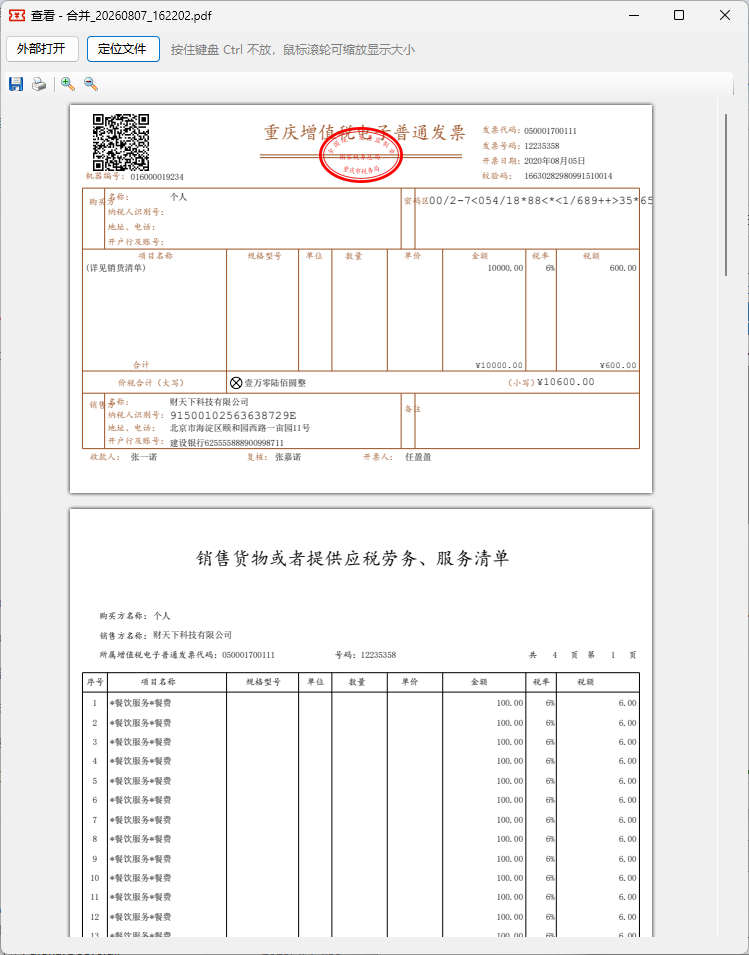Click machine number 016000019234
Screen dimensions: 749x955
[x=157, y=177]
